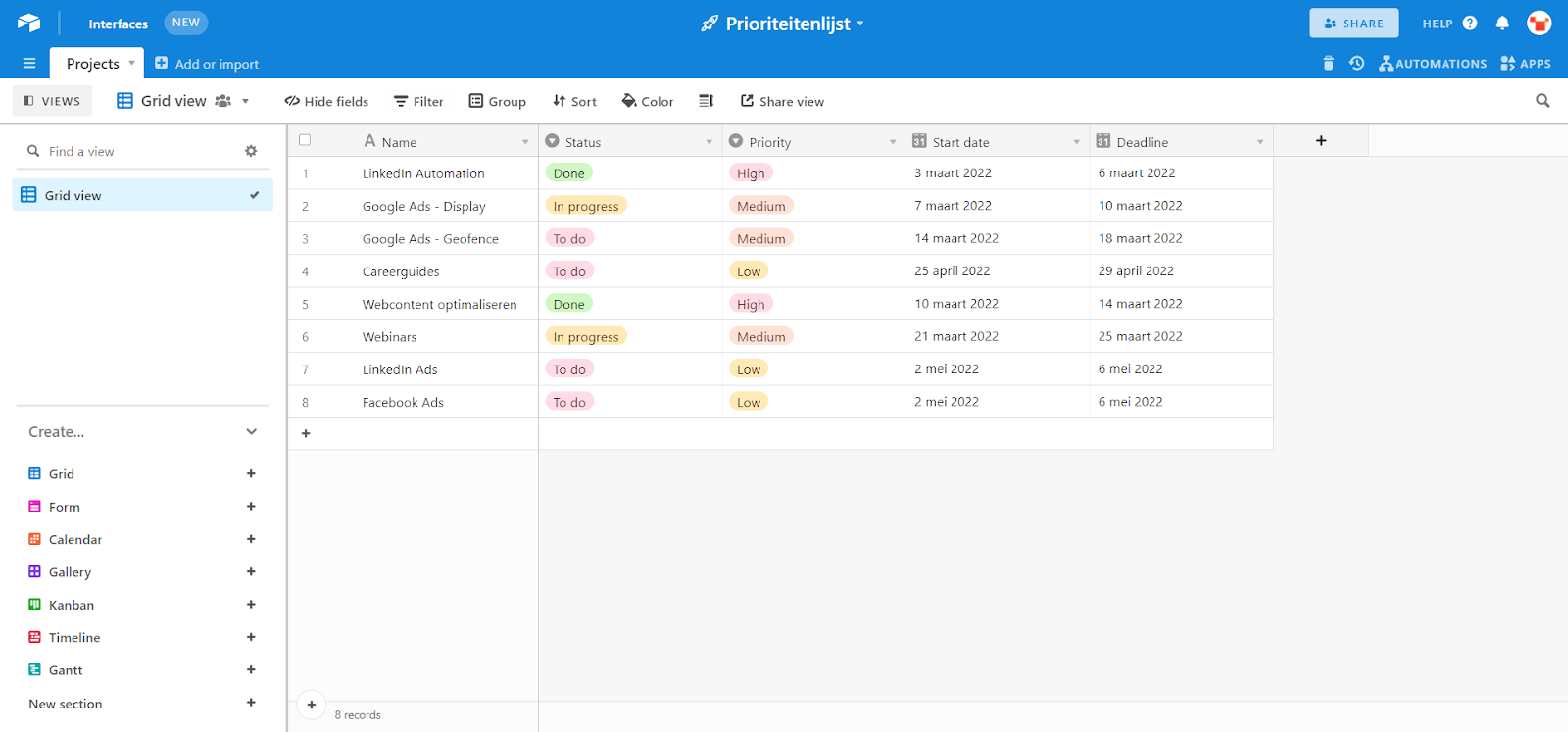Image resolution: width=1568 pixels, height=732 pixels.
Task: Open the row height icon
Action: pyautogui.click(x=706, y=101)
